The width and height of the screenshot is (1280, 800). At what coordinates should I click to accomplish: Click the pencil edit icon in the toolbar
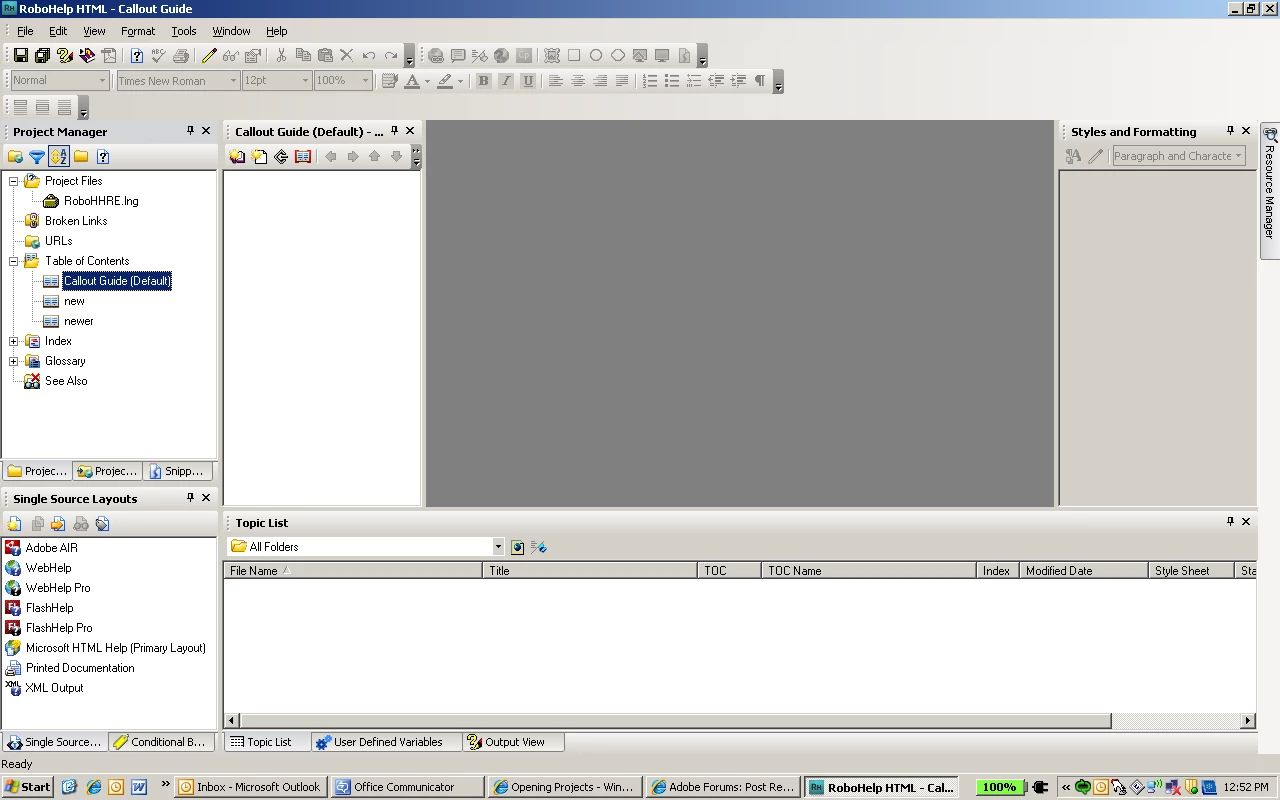tap(209, 56)
